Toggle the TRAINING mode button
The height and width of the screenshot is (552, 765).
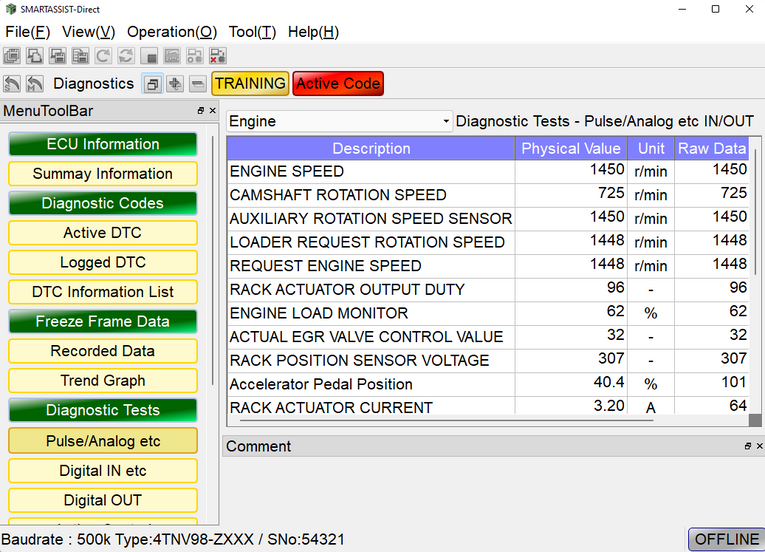point(250,84)
